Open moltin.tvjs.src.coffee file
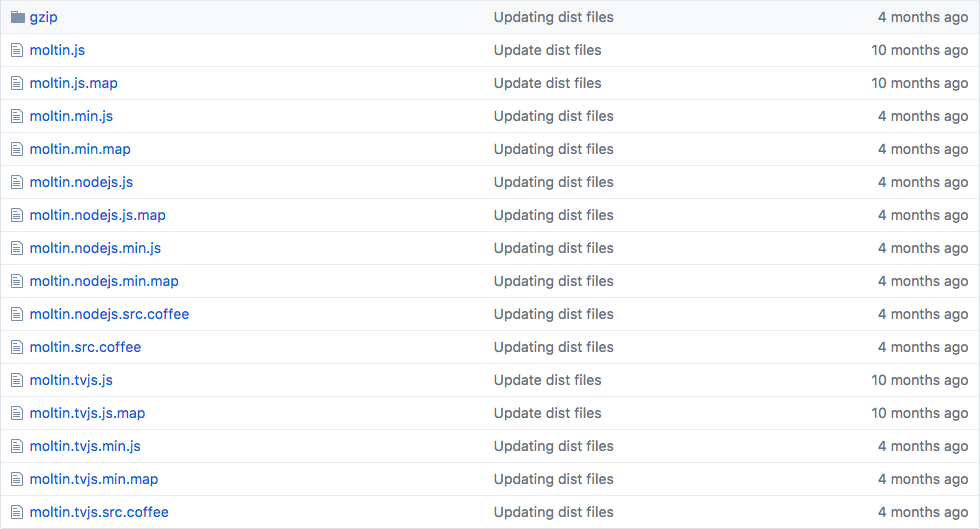Screen dimensions: 980x529 click(x=99, y=512)
